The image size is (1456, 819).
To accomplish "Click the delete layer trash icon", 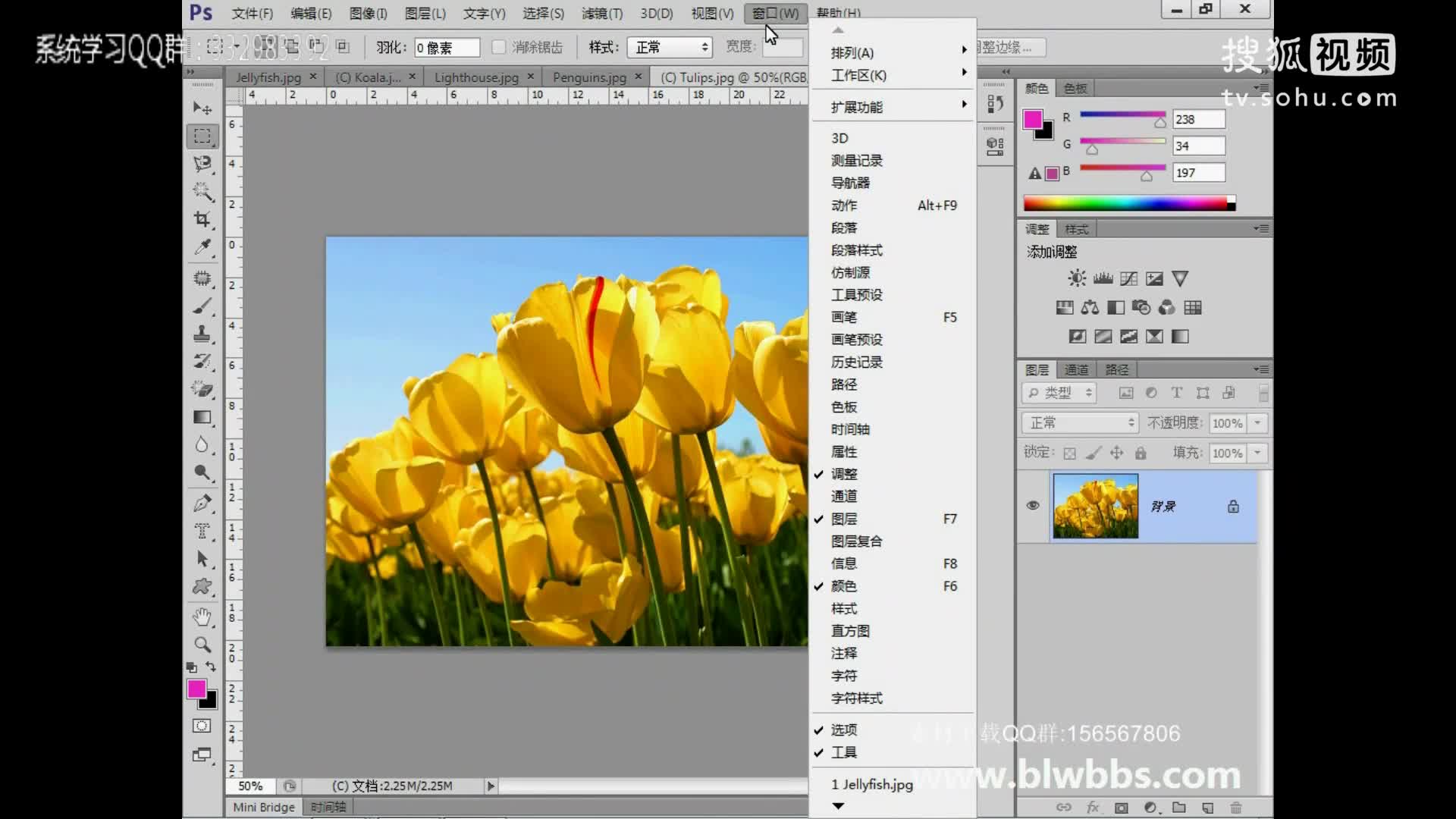I will [1236, 808].
